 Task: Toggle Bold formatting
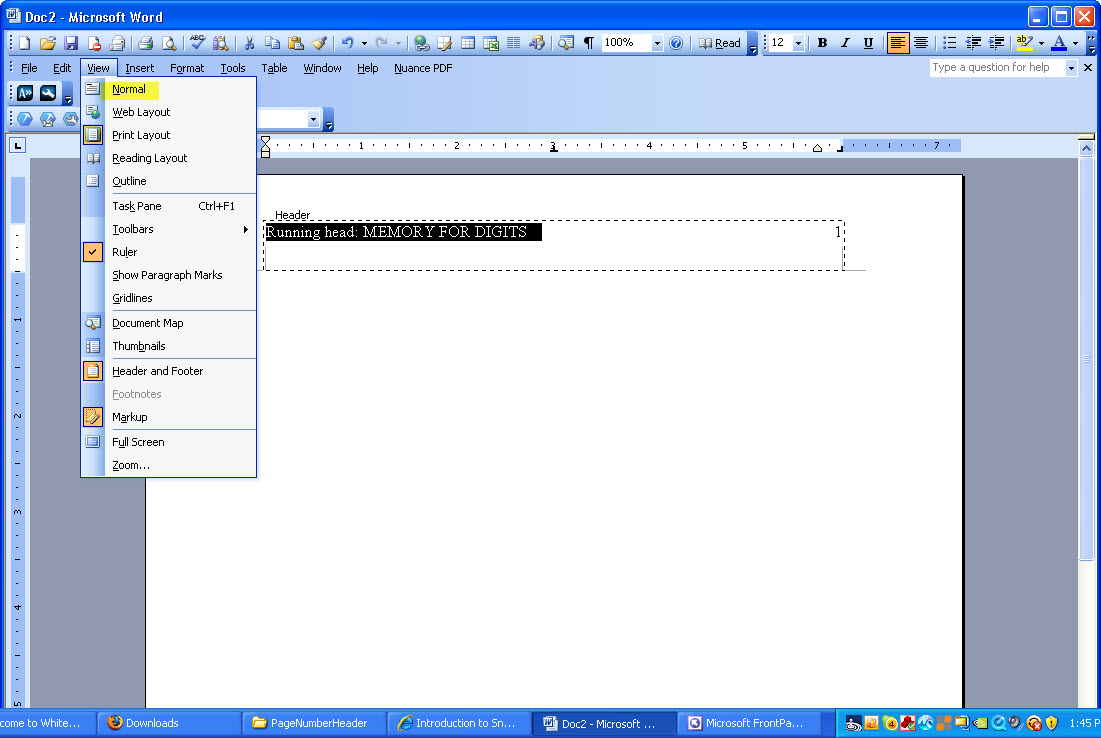click(x=822, y=43)
